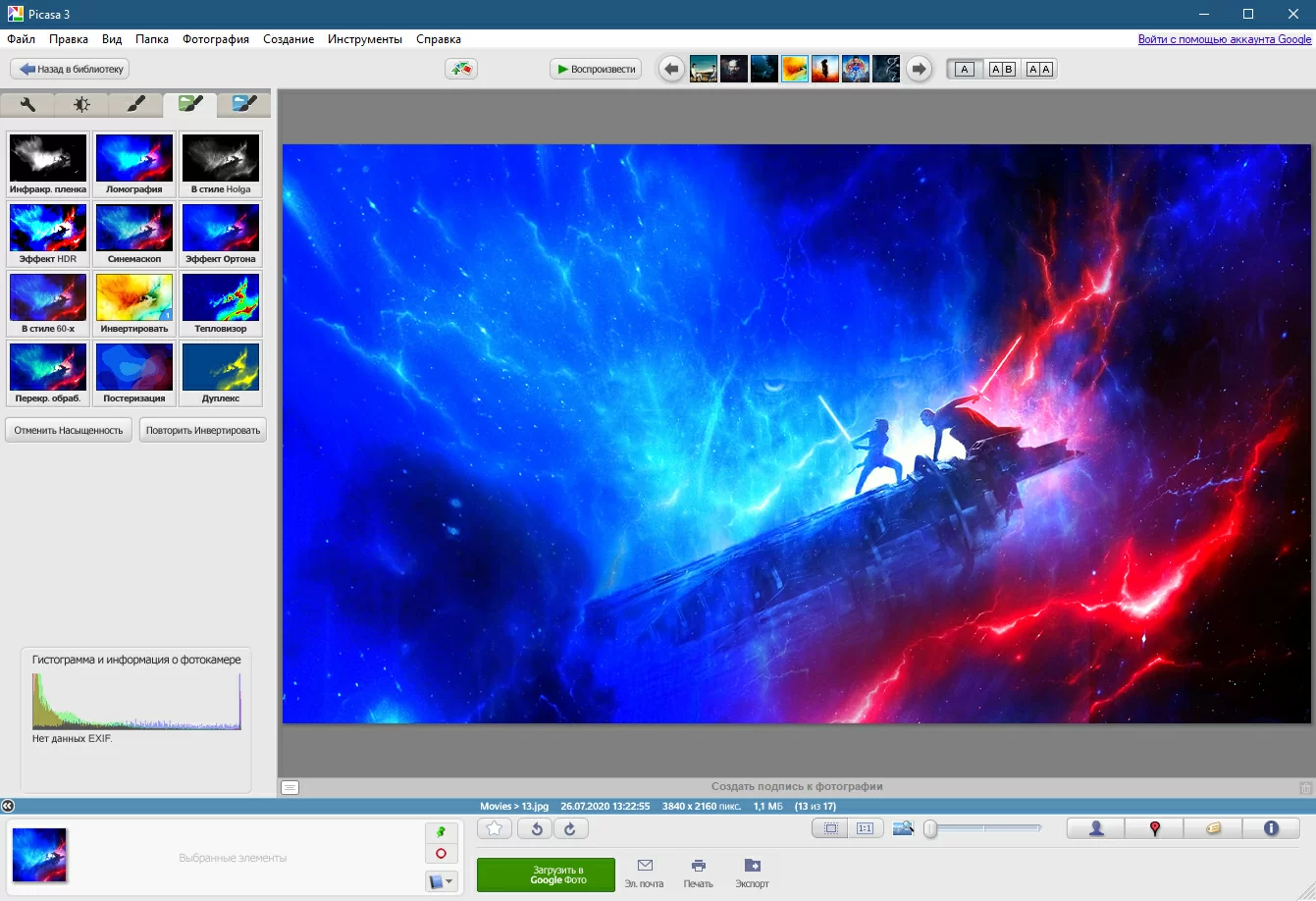Screen dimensions: 1316x901
Task: Start slideshow with Воспроизвести button
Action: pos(595,69)
